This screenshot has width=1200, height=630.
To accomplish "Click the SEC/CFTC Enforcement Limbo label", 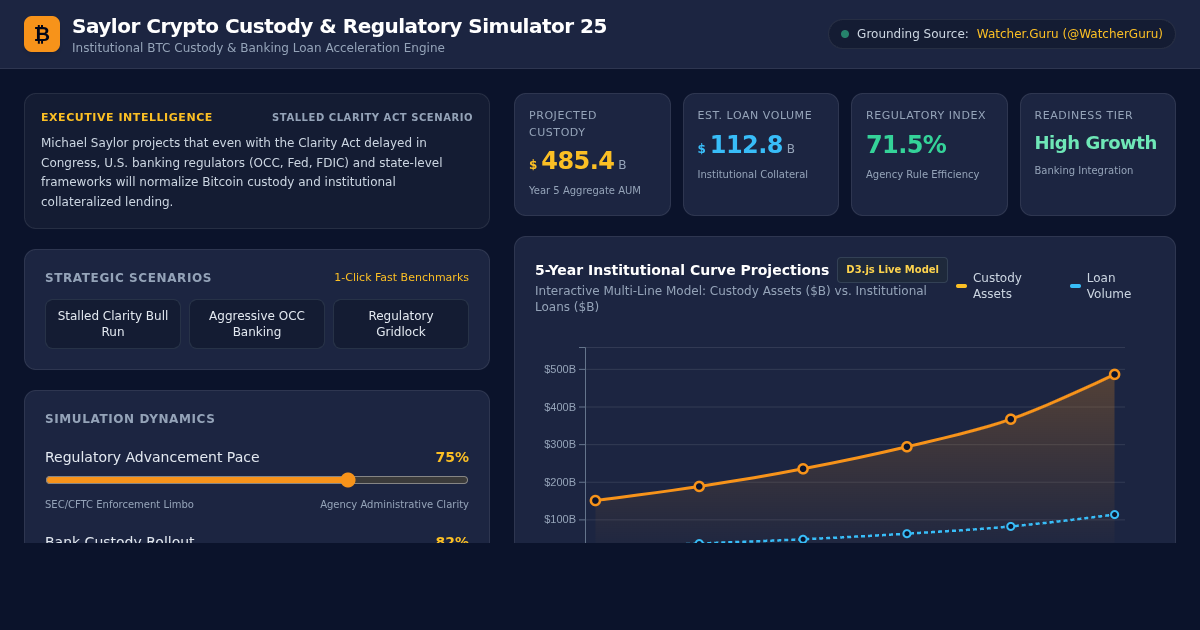I will click(x=119, y=505).
